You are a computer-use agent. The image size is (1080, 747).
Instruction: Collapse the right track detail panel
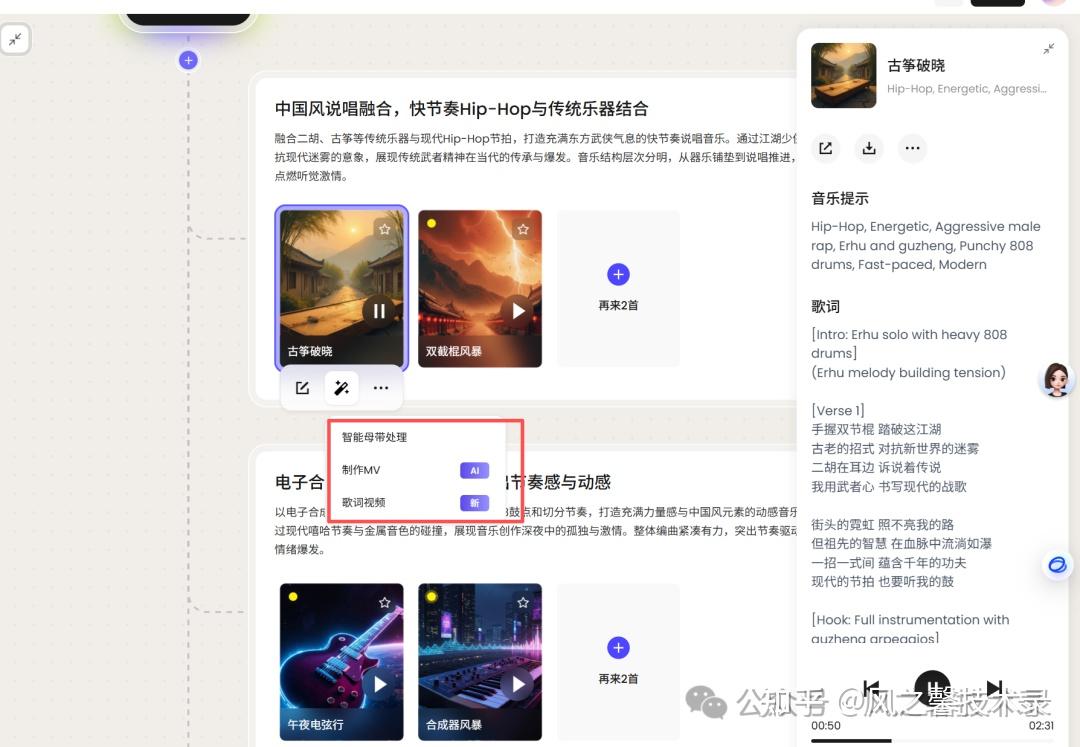click(x=1048, y=48)
